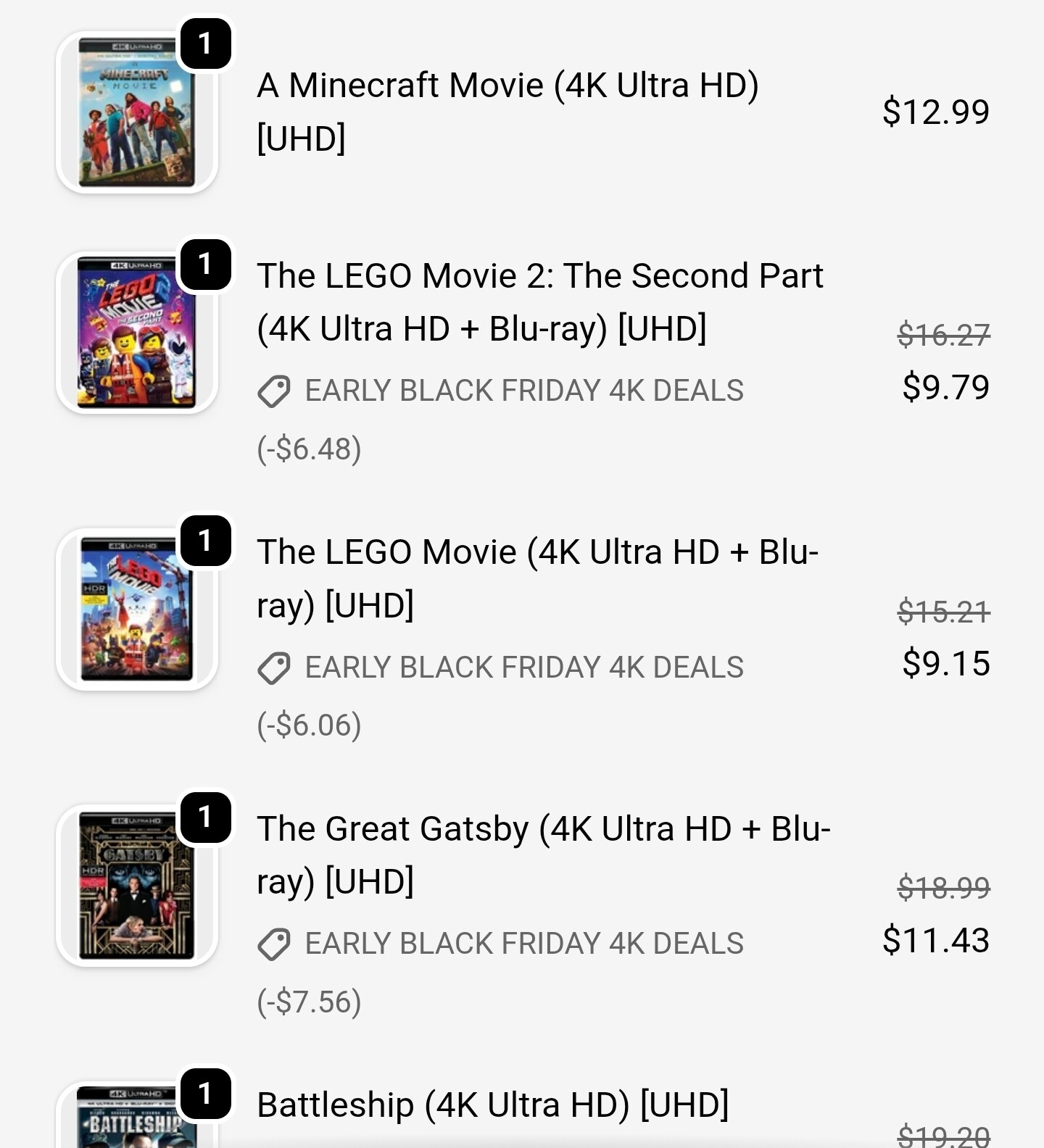The width and height of the screenshot is (1044, 1148).
Task: Click discount tag icon under The LEGO Movie
Action: (274, 667)
